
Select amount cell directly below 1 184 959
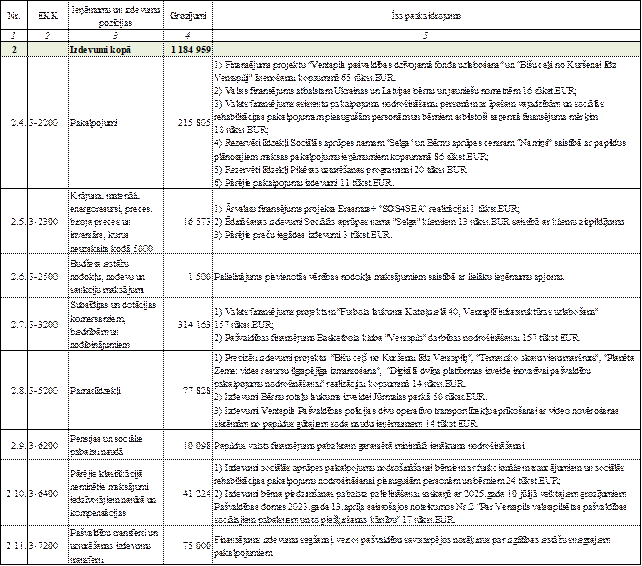click(x=188, y=126)
